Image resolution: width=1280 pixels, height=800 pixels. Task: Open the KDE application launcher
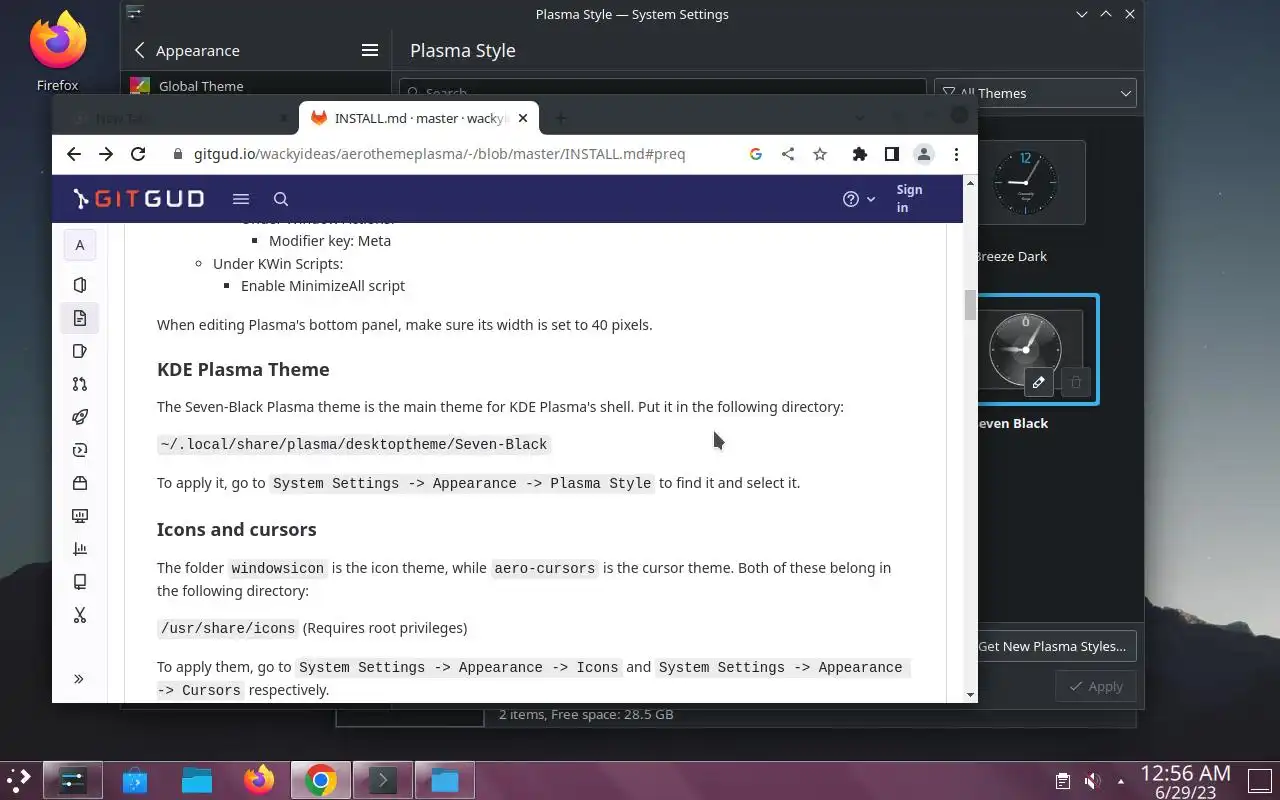19,780
